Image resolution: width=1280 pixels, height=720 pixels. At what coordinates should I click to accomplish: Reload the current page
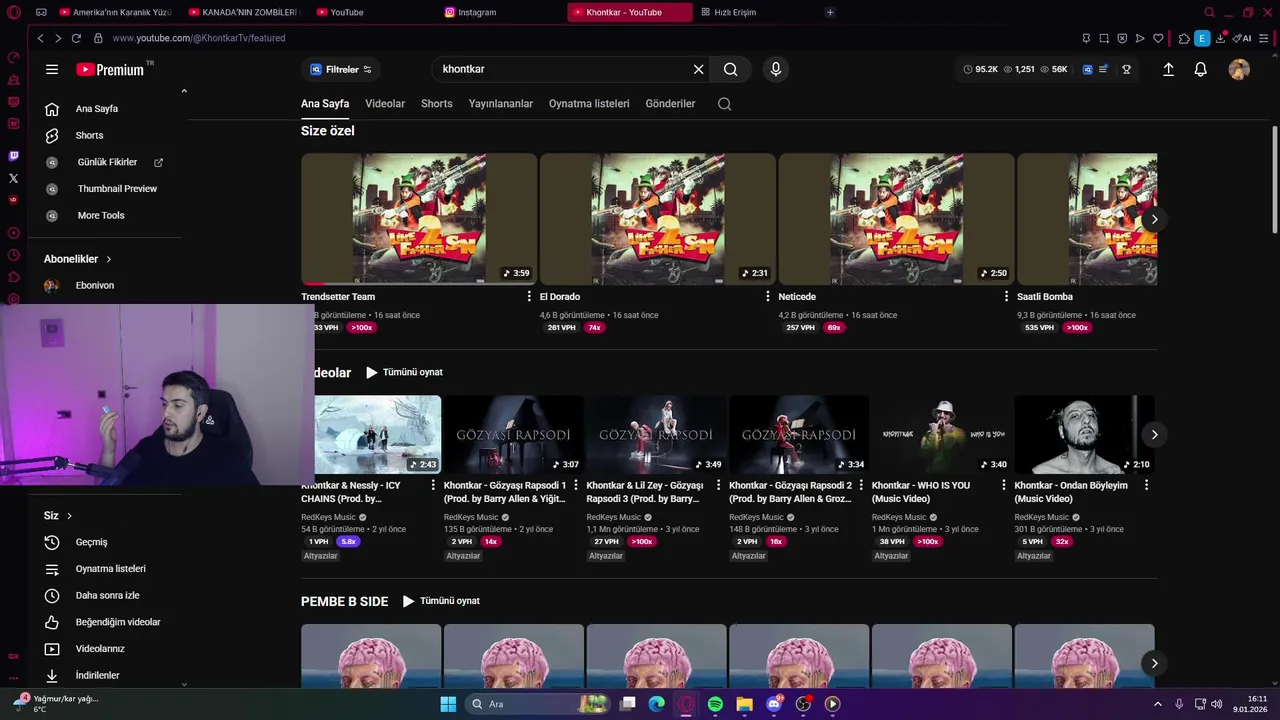76,38
